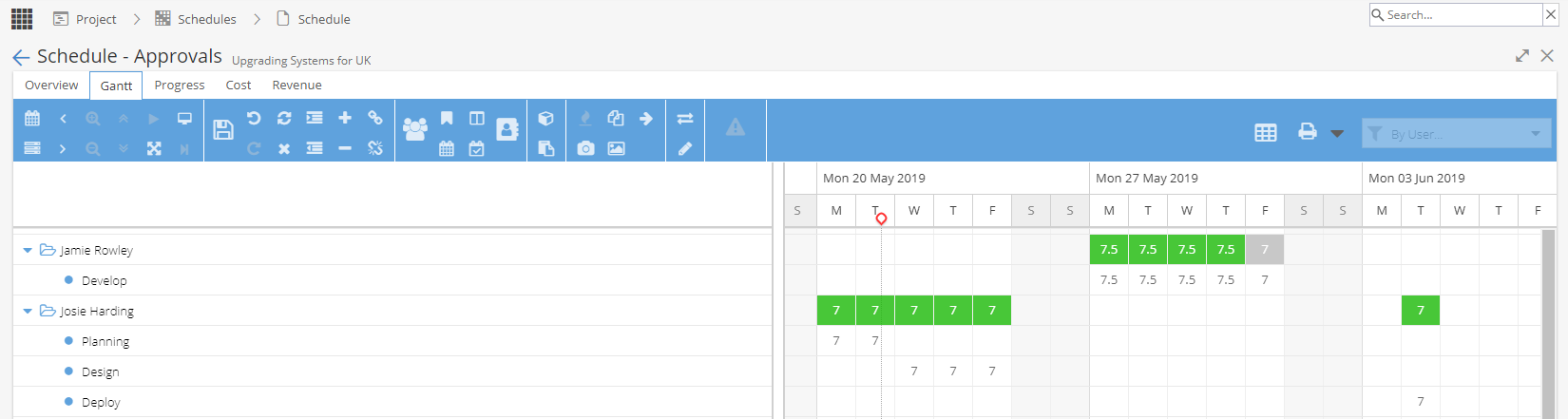Remove task with minus icon
The width and height of the screenshot is (1568, 419).
coord(345,148)
